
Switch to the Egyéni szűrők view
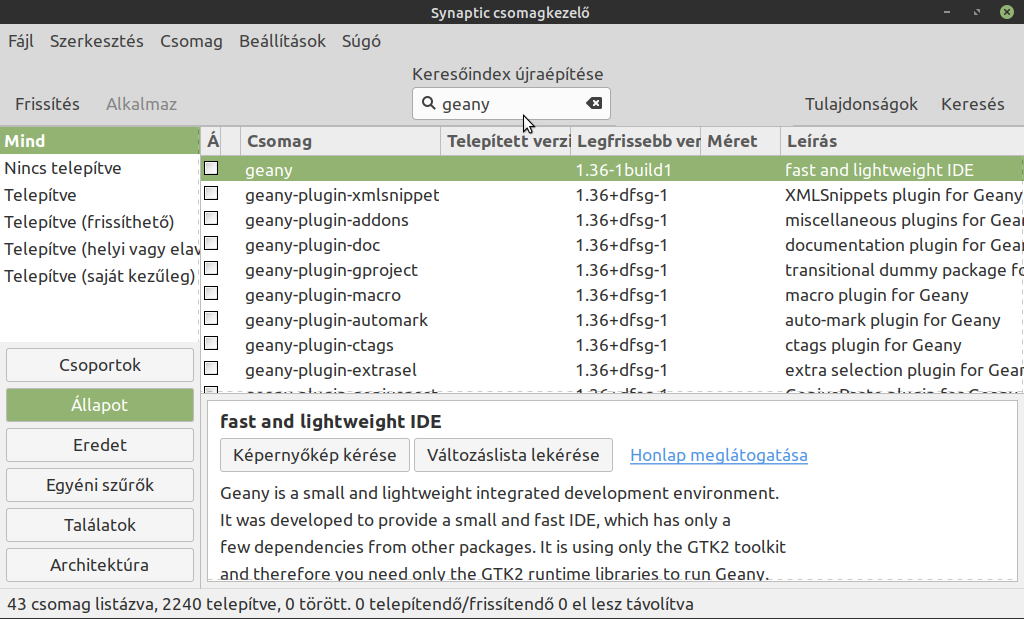pyautogui.click(x=100, y=485)
